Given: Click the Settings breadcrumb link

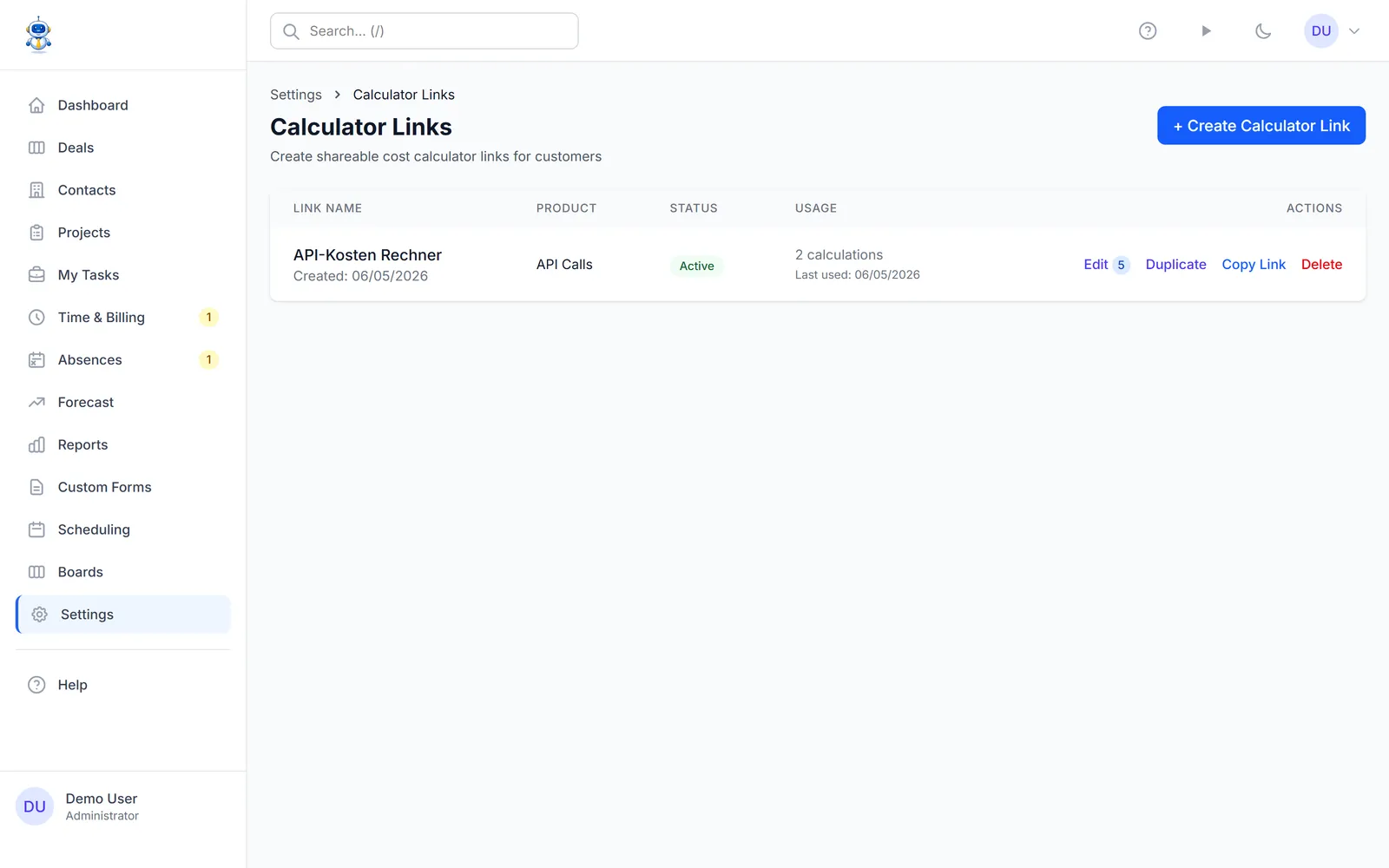Looking at the screenshot, I should 296,95.
